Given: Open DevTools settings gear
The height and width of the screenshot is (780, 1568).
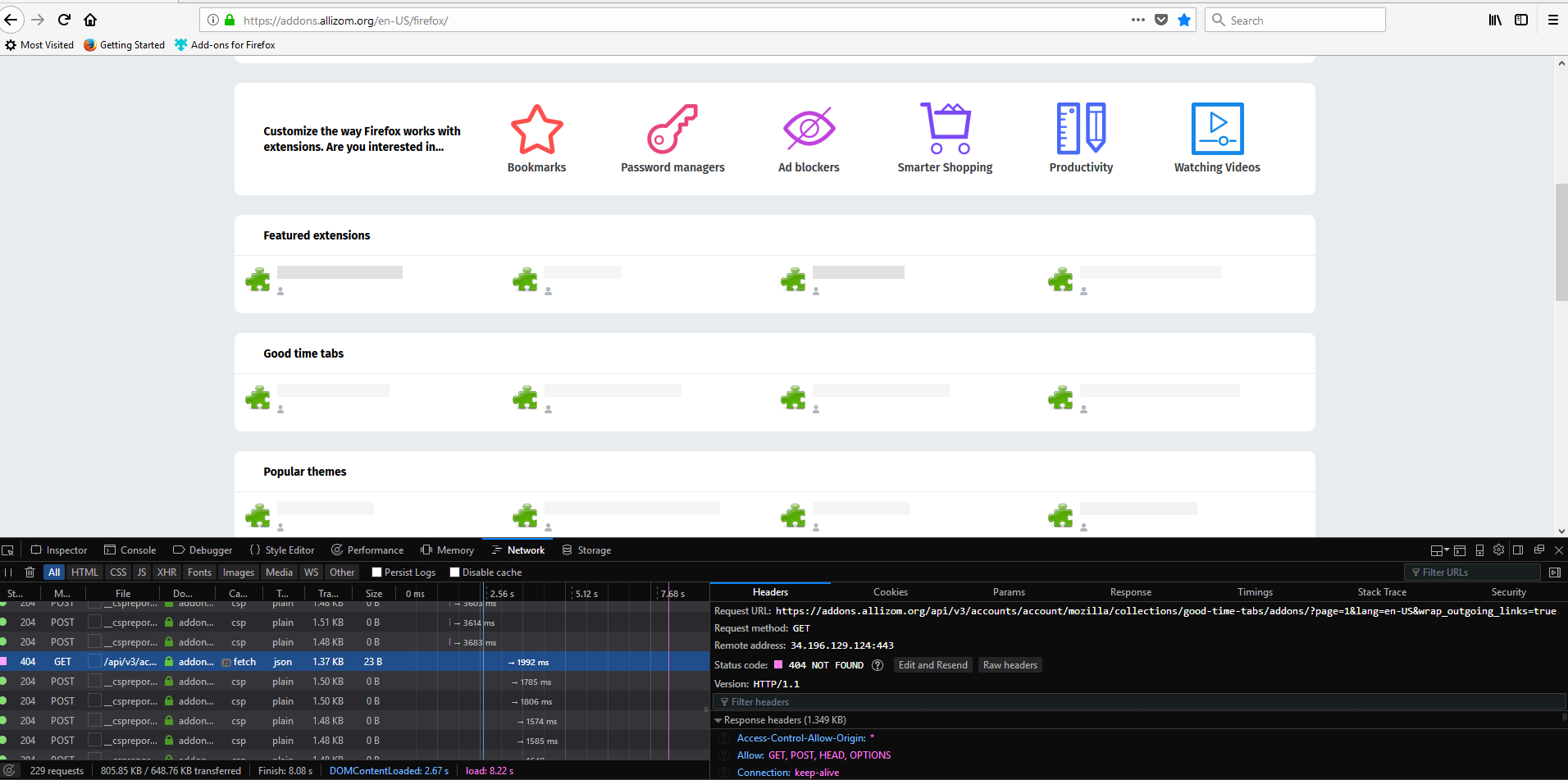Looking at the screenshot, I should (x=1499, y=550).
